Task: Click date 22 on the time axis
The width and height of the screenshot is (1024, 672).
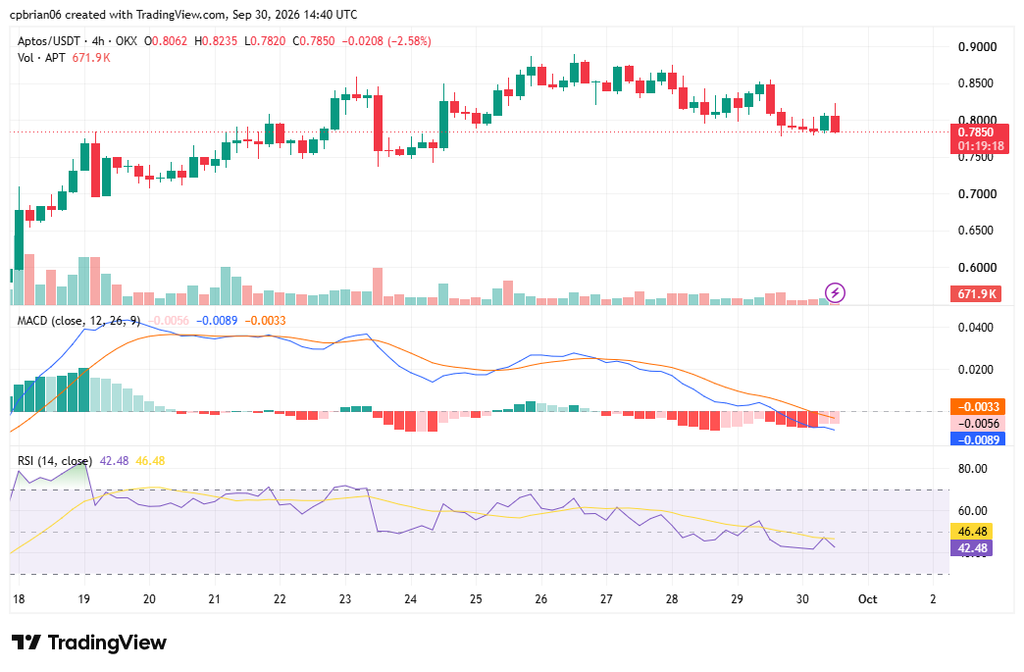Action: click(280, 599)
